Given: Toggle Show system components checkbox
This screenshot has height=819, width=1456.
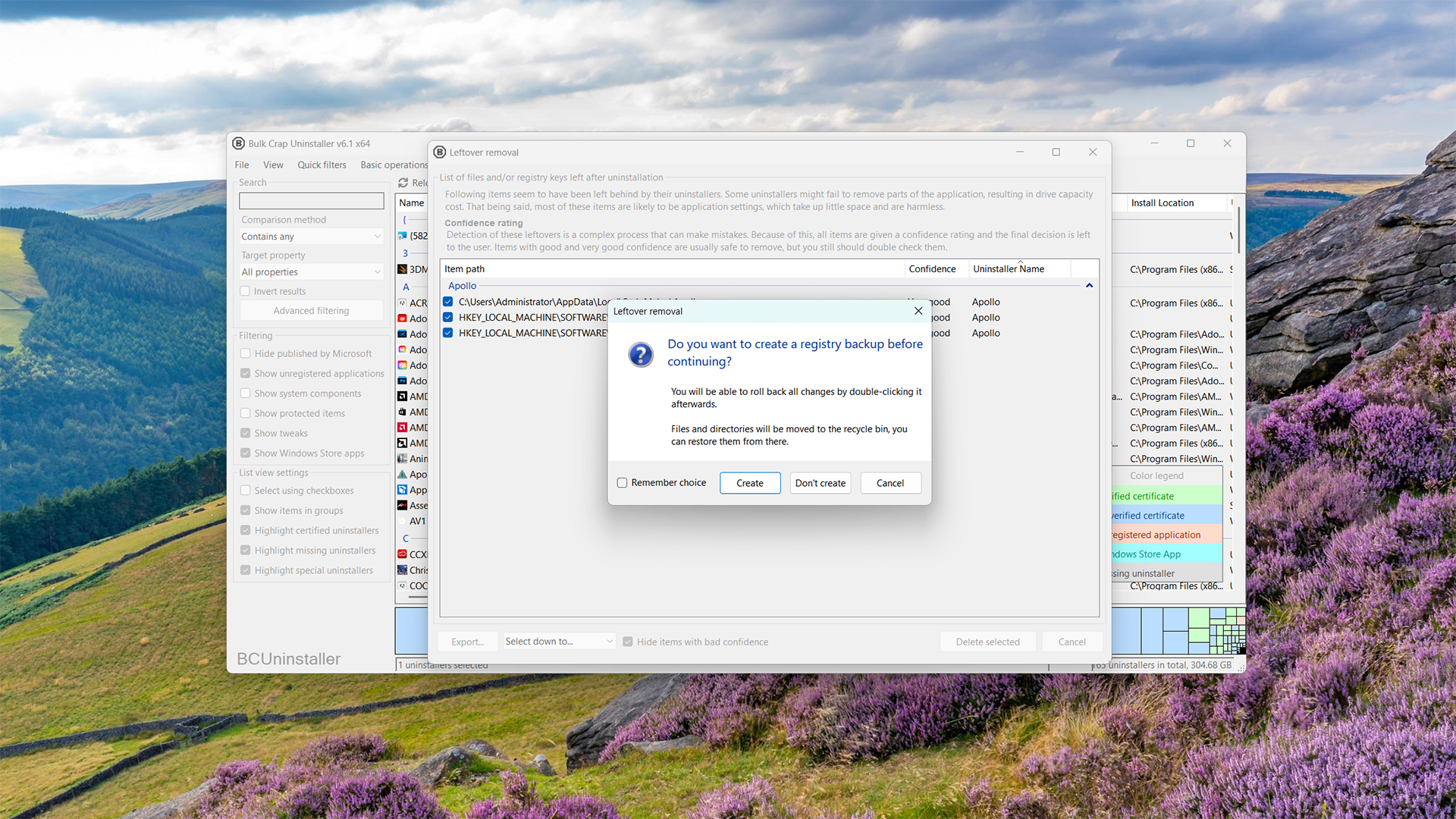Looking at the screenshot, I should [x=246, y=394].
